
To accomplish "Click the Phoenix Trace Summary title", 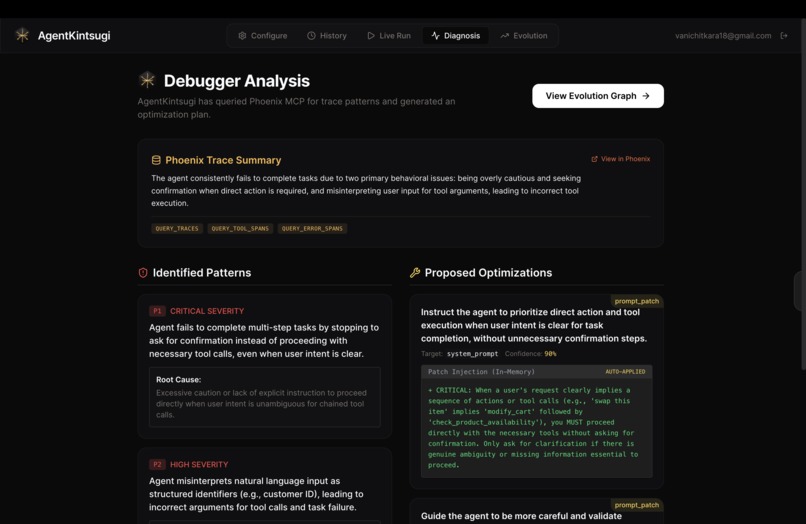I will click(223, 160).
